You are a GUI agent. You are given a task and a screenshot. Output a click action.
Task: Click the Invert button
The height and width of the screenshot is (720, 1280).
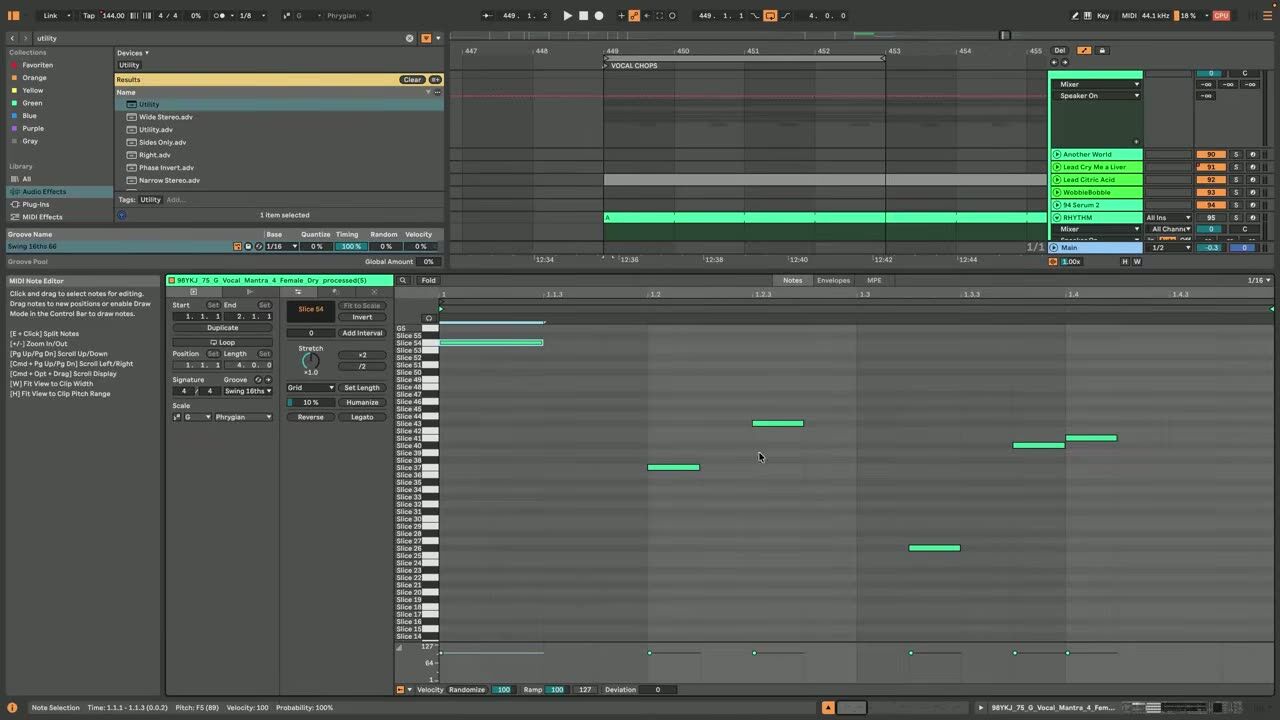pos(362,317)
